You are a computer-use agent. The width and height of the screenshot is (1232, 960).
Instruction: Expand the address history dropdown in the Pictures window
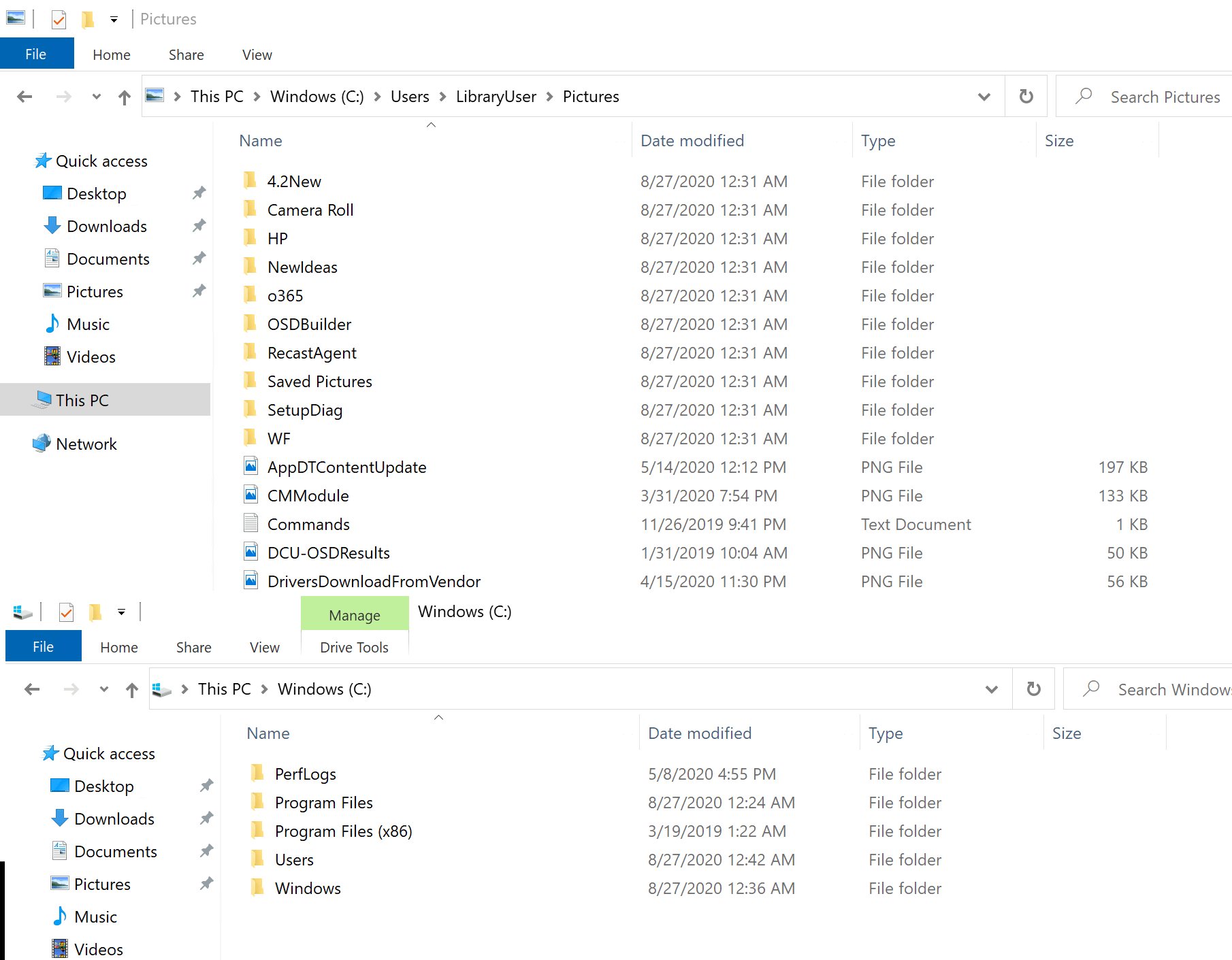(984, 97)
